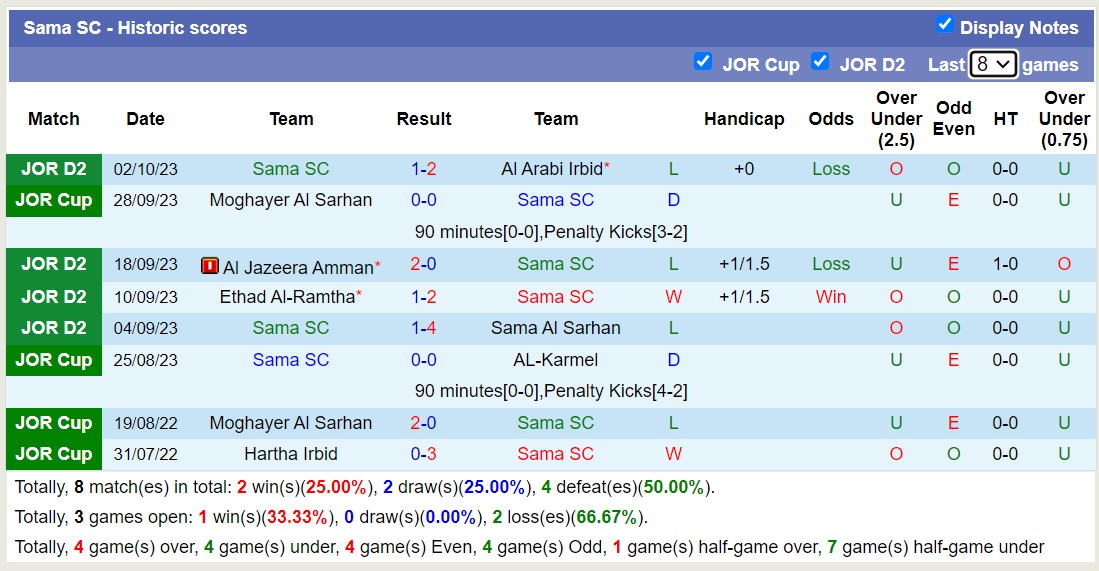
Task: Uncheck the JOR Cup filter checkbox
Action: tap(703, 62)
